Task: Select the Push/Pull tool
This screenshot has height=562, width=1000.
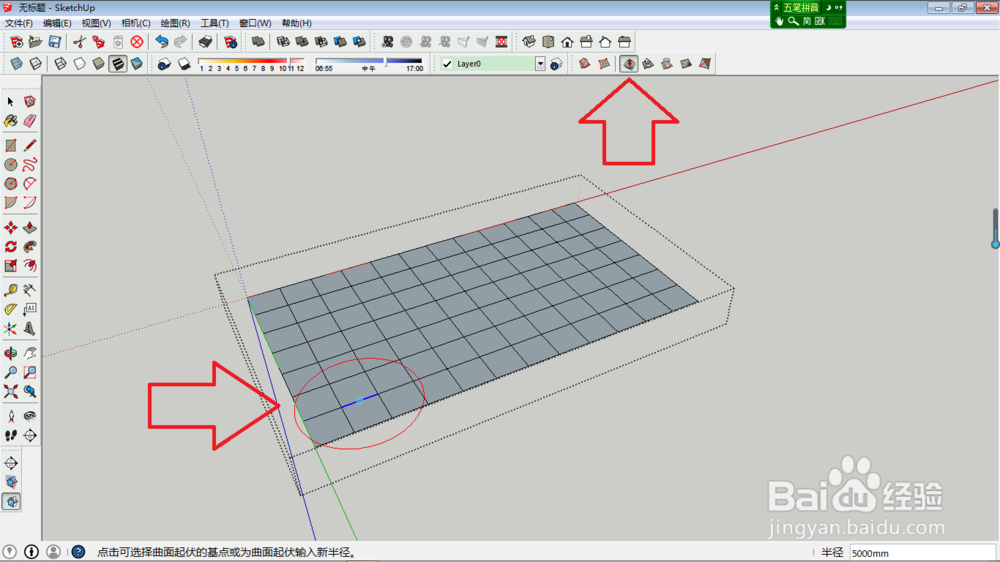Action: (x=30, y=228)
